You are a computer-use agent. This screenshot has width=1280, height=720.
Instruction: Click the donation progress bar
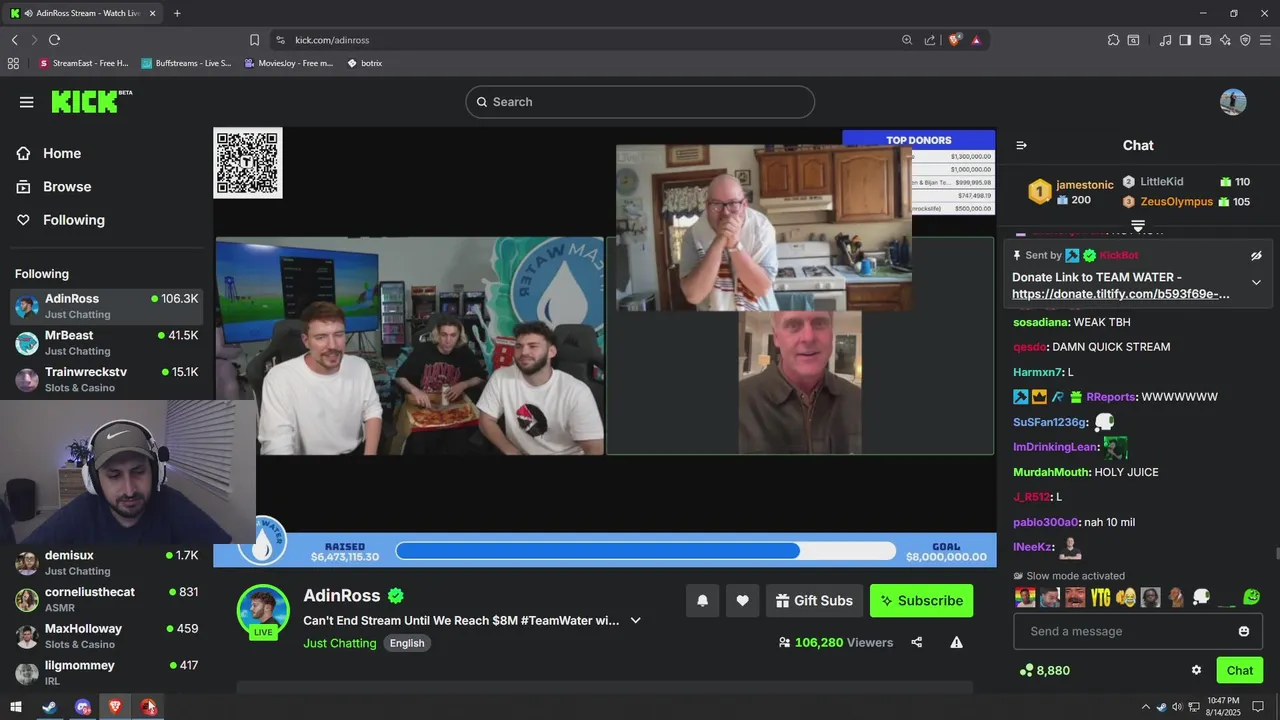(646, 551)
